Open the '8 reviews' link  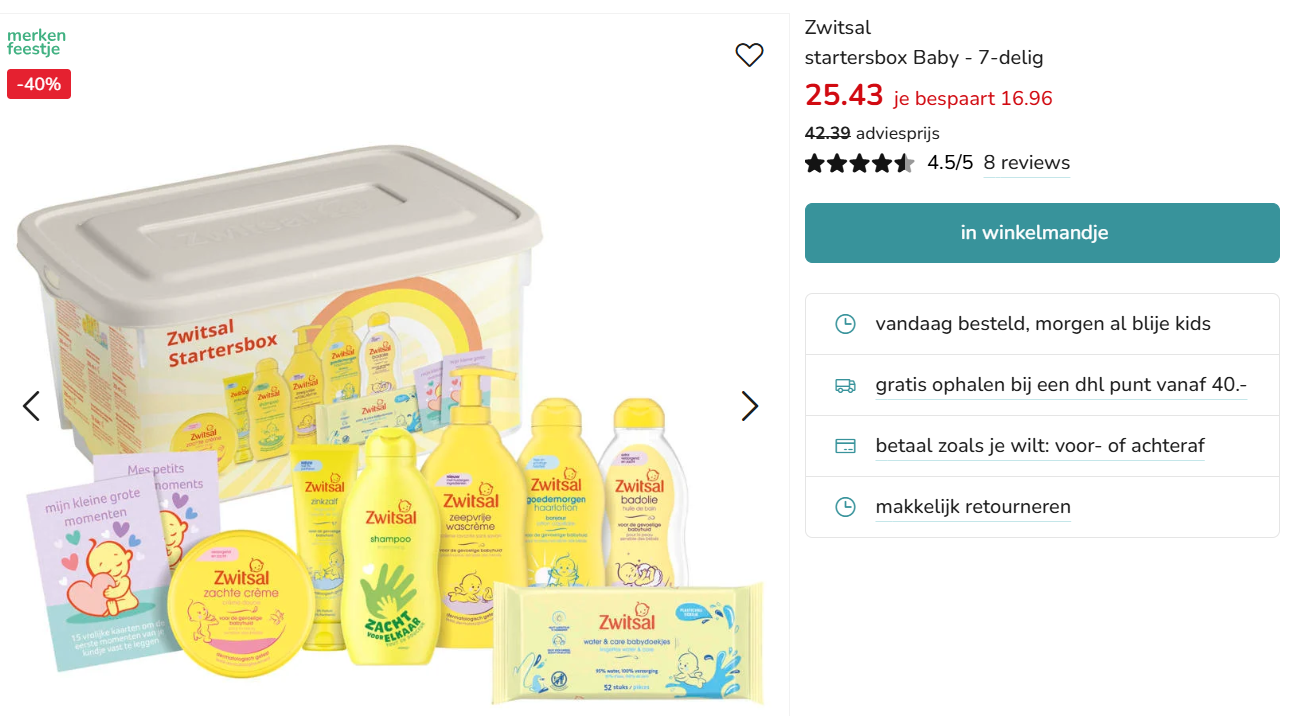[x=1026, y=162]
